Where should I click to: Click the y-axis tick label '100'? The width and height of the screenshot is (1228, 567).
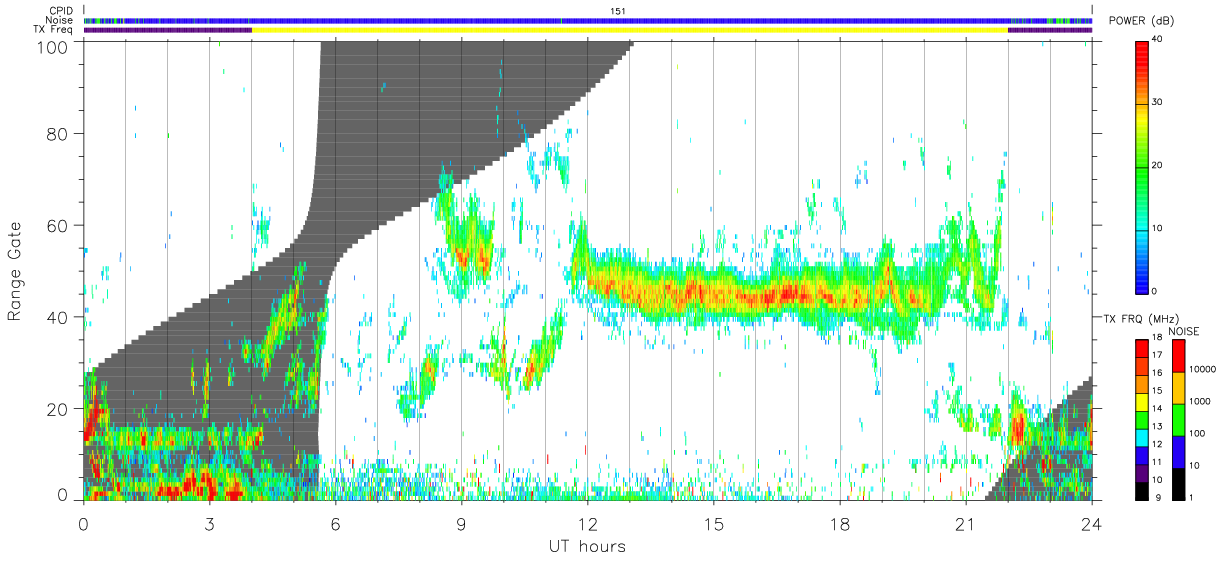click(54, 47)
